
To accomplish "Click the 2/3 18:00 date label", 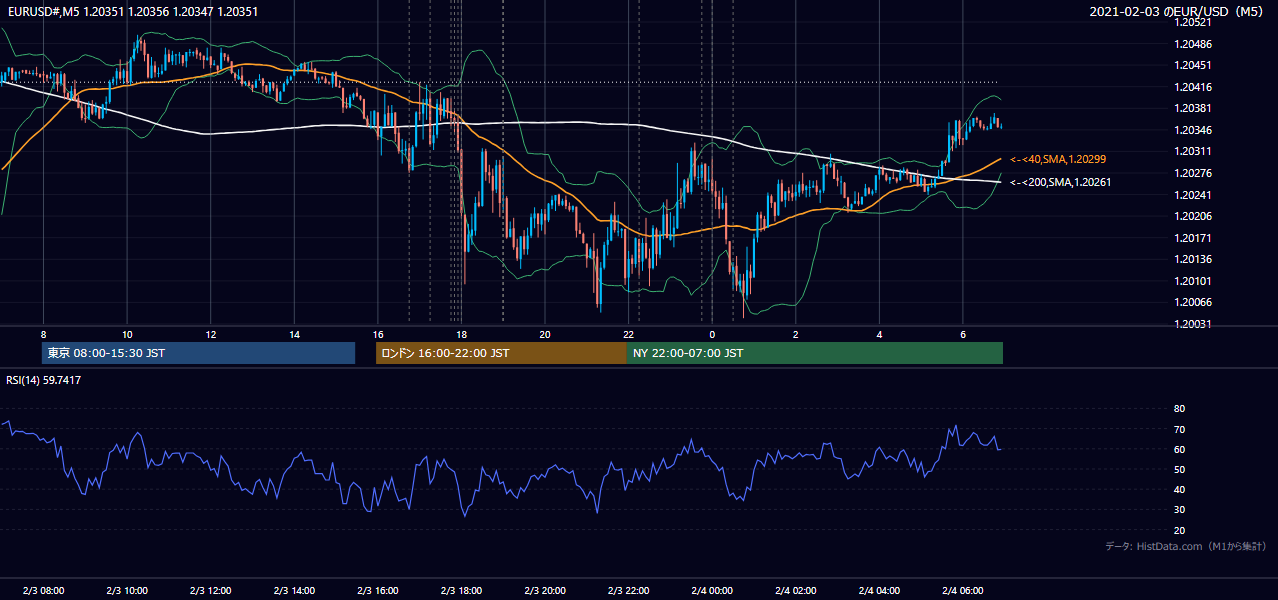I will click(x=462, y=591).
